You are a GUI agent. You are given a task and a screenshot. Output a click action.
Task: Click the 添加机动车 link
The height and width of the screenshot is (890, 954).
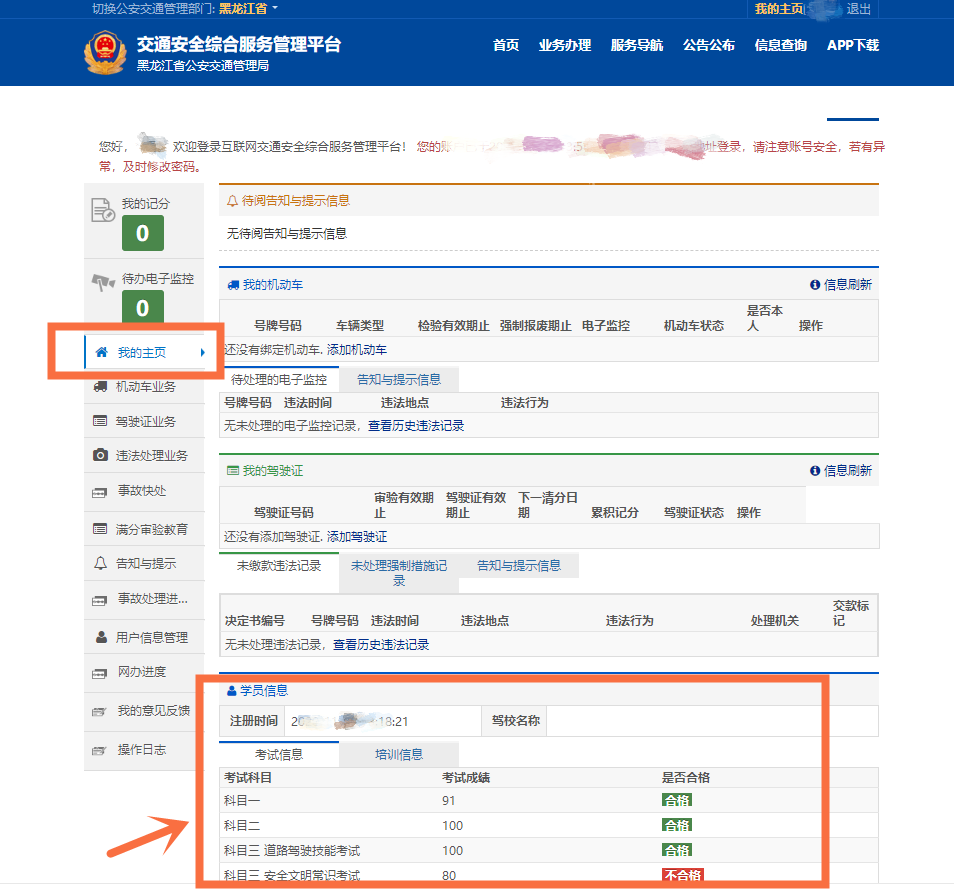(357, 350)
